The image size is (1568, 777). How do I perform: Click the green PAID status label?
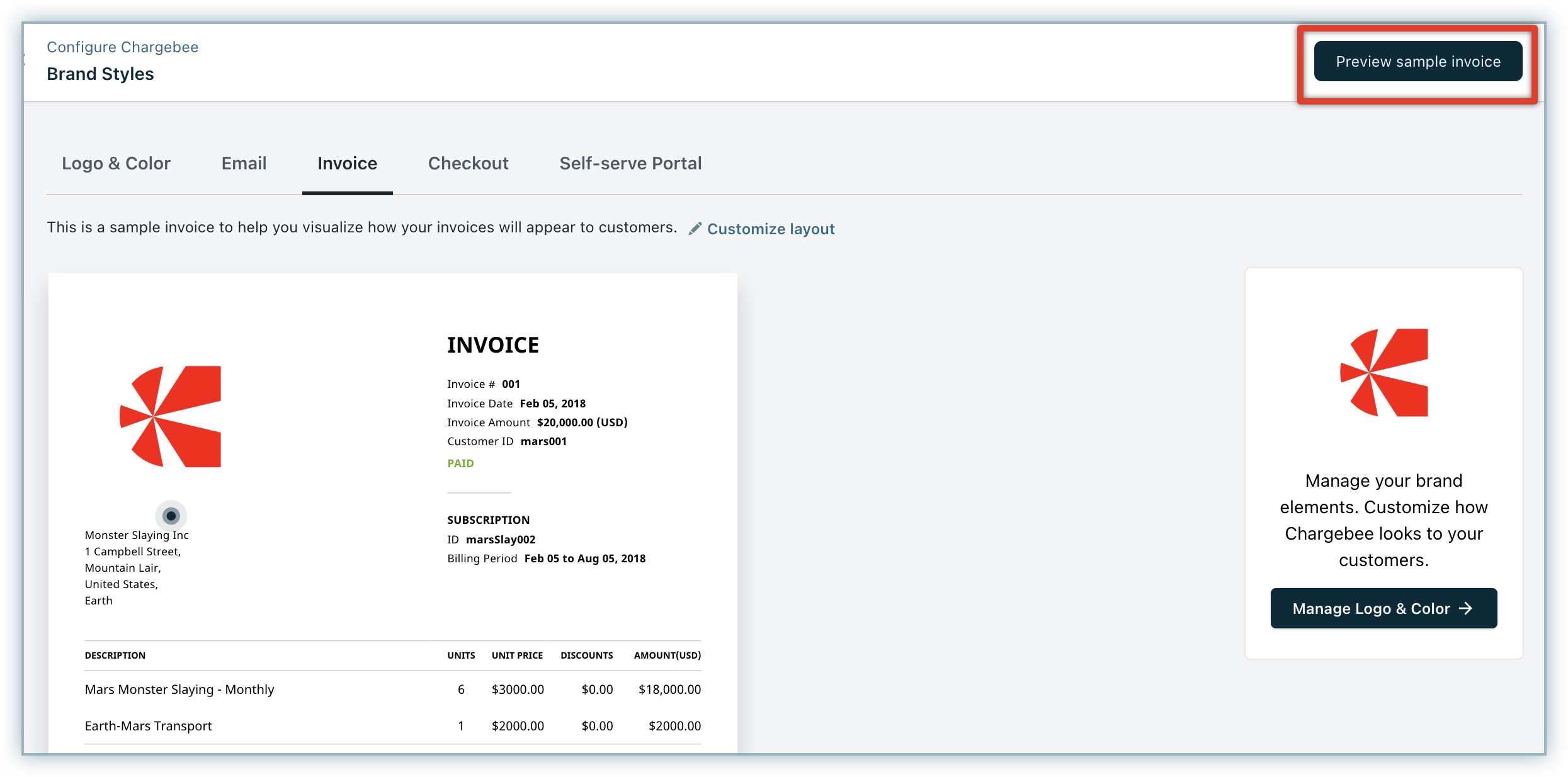(x=460, y=463)
